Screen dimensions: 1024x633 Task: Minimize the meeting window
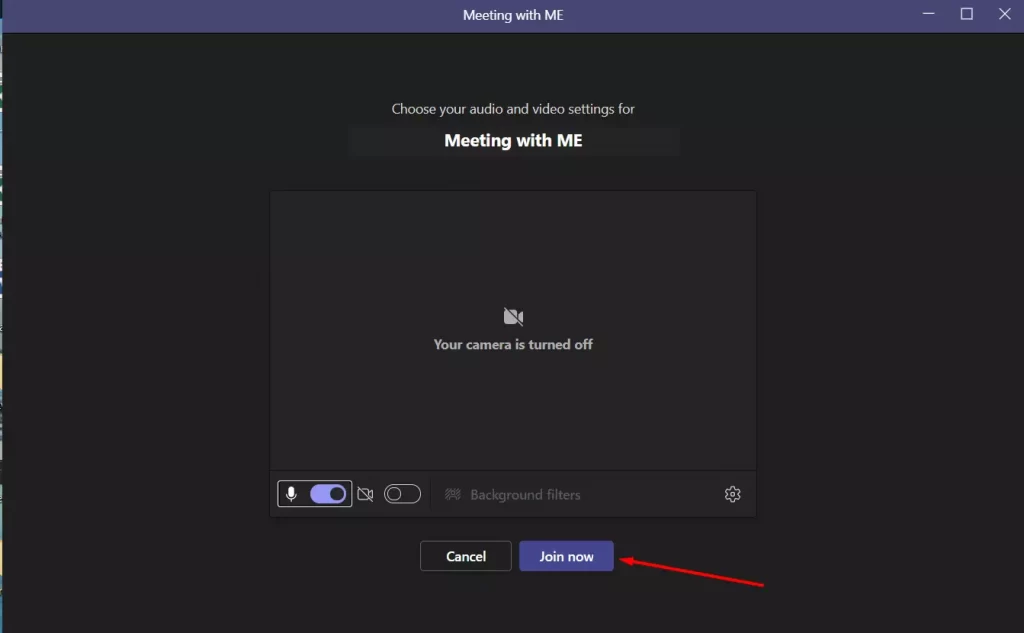click(x=929, y=14)
